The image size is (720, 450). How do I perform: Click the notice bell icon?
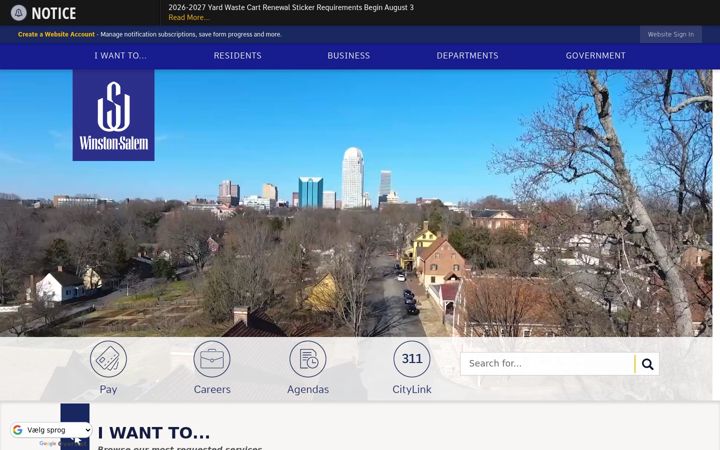click(x=18, y=13)
